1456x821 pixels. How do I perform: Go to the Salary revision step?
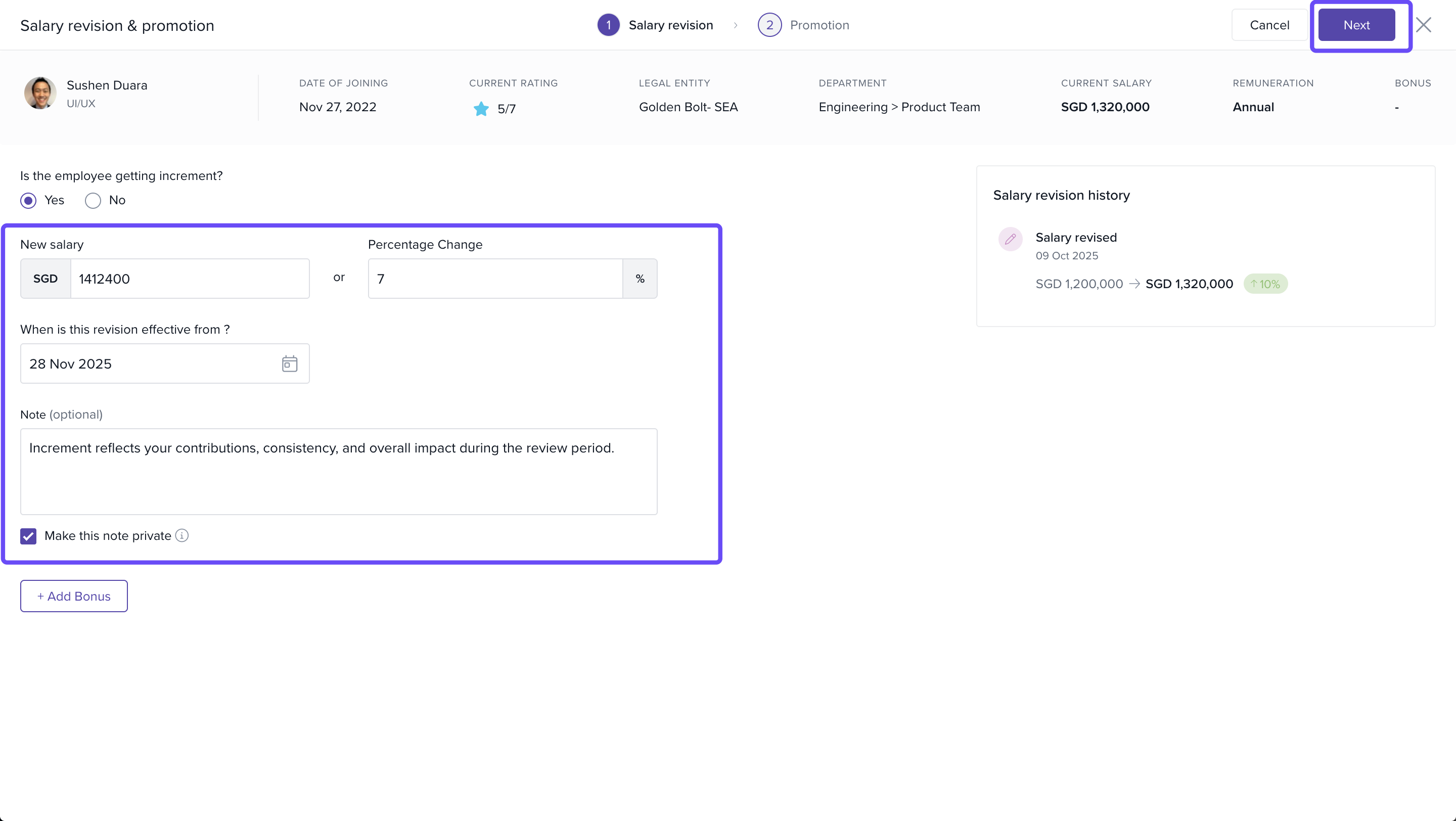pyautogui.click(x=656, y=25)
